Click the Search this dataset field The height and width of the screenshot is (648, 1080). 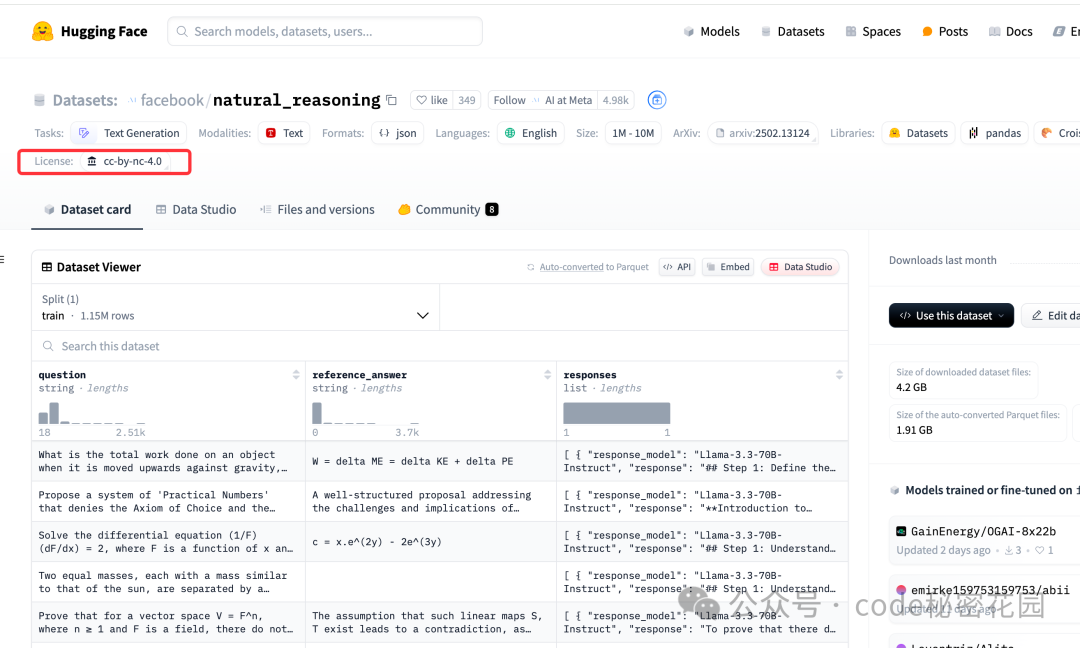[x=439, y=346]
